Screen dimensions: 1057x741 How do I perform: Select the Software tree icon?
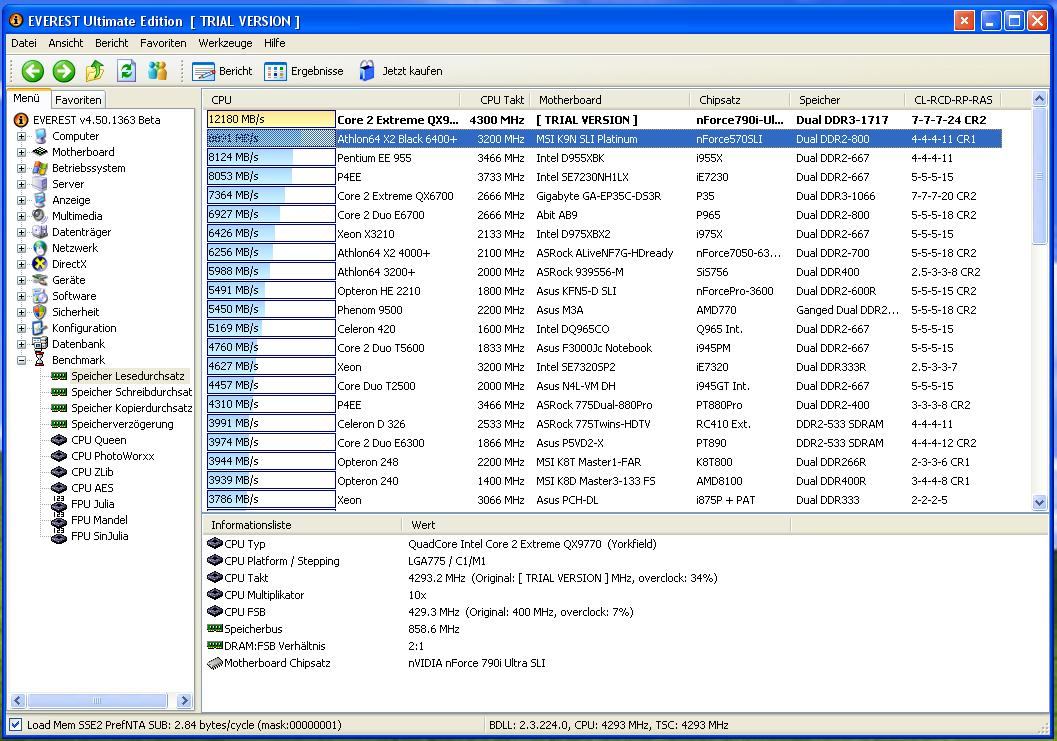pos(40,296)
